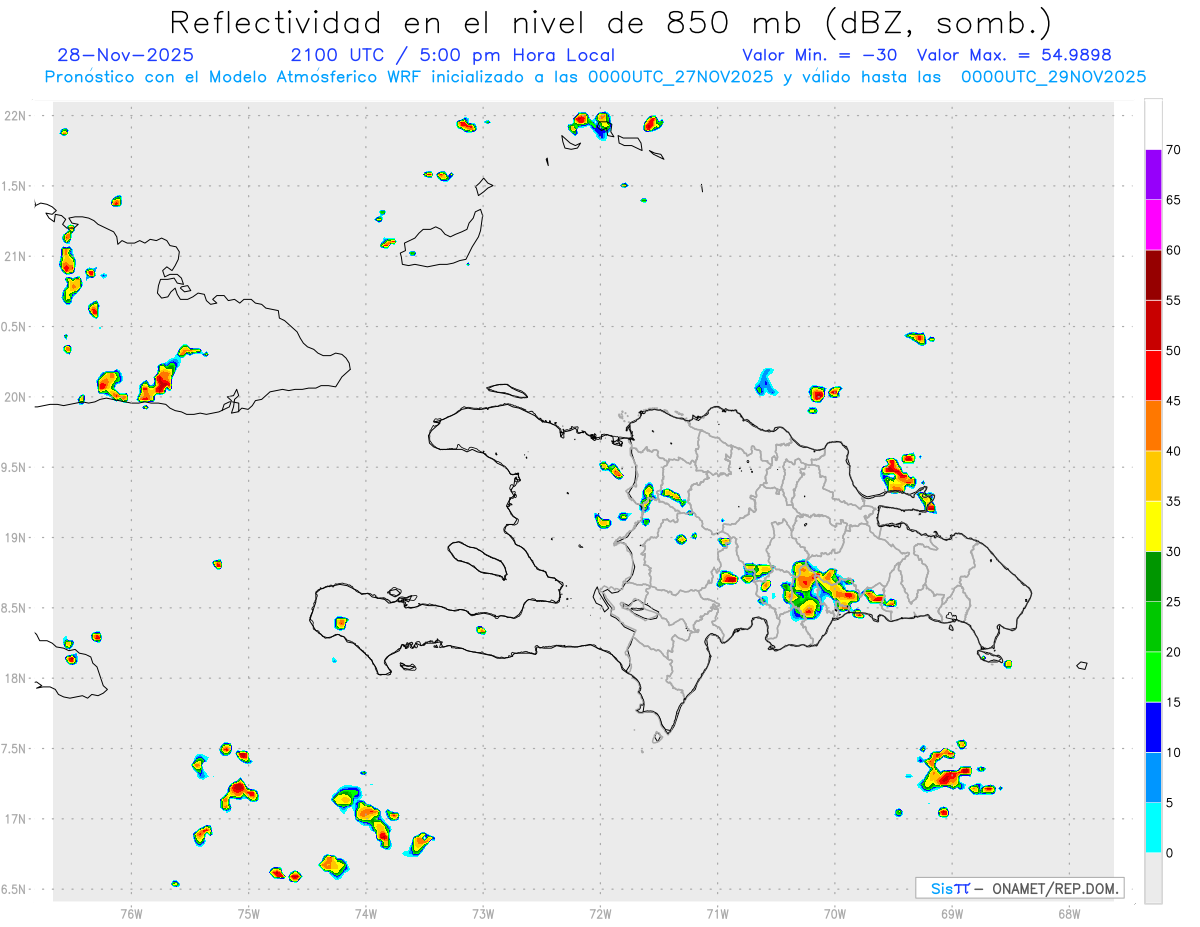This screenshot has width=1200, height=927.
Task: Click the 'Valor Min. = -30' text
Action: click(819, 55)
